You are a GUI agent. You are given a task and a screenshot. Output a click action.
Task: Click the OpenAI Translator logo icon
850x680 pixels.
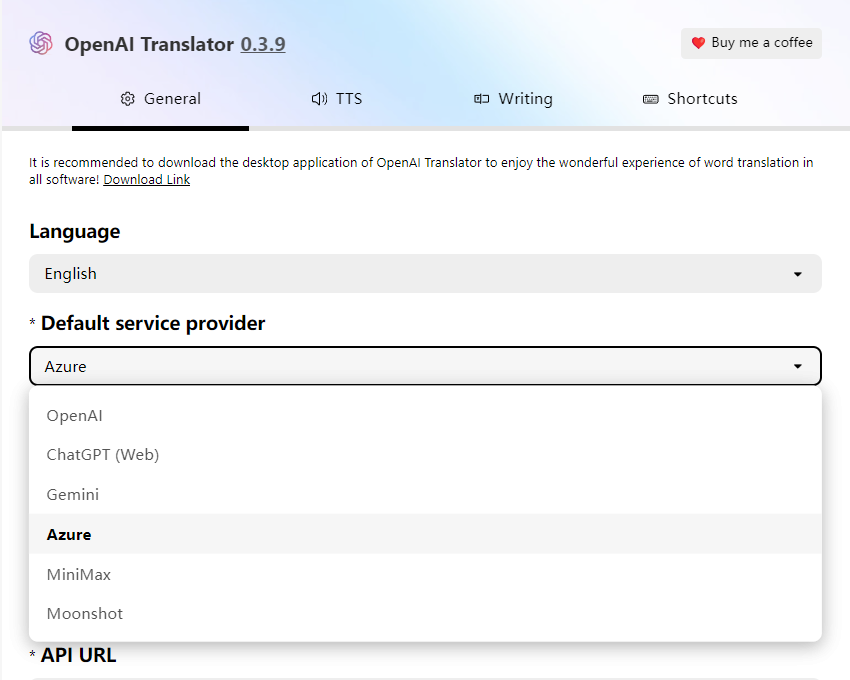coord(41,43)
